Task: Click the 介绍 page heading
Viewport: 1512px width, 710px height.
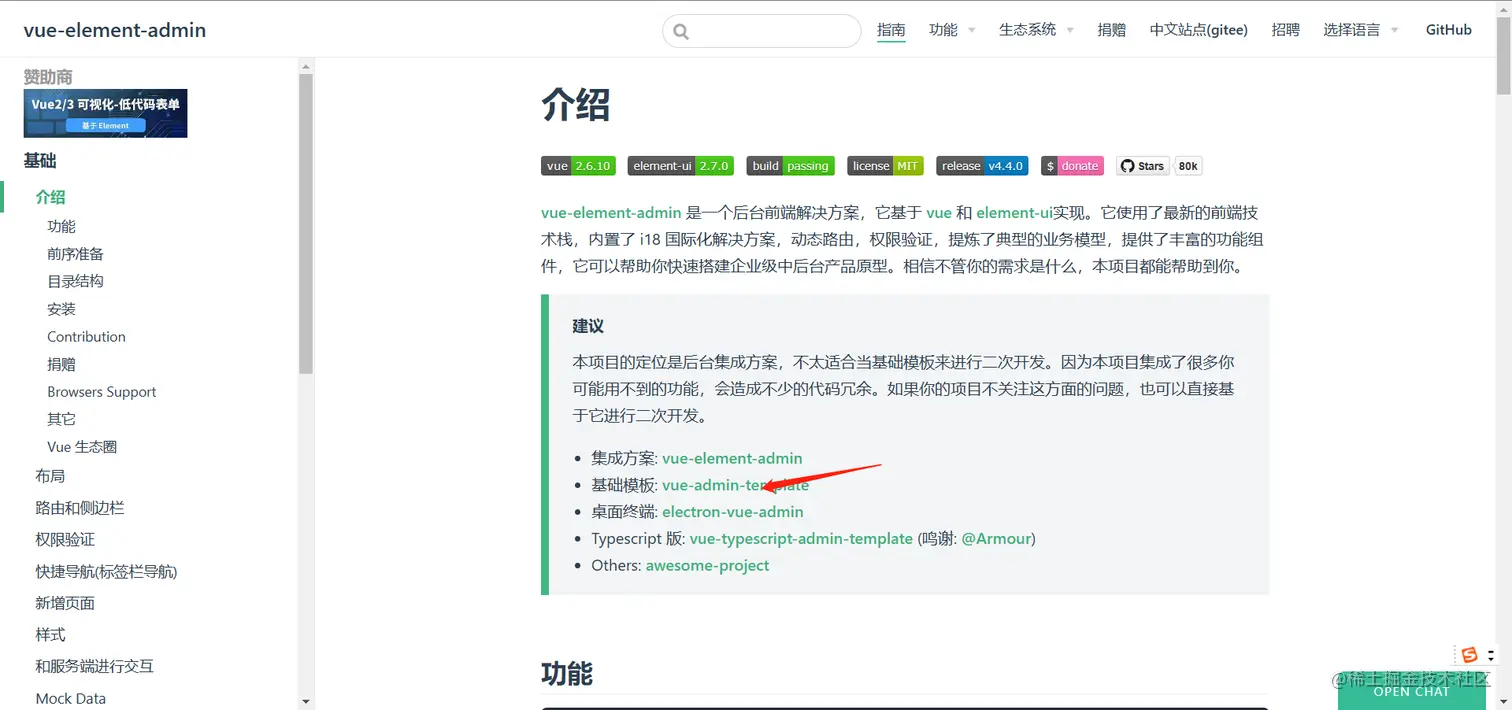Action: [576, 104]
